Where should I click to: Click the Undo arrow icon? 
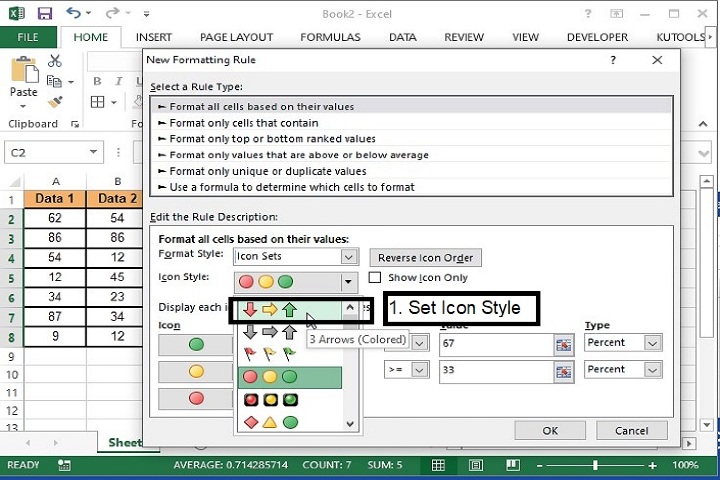point(73,13)
